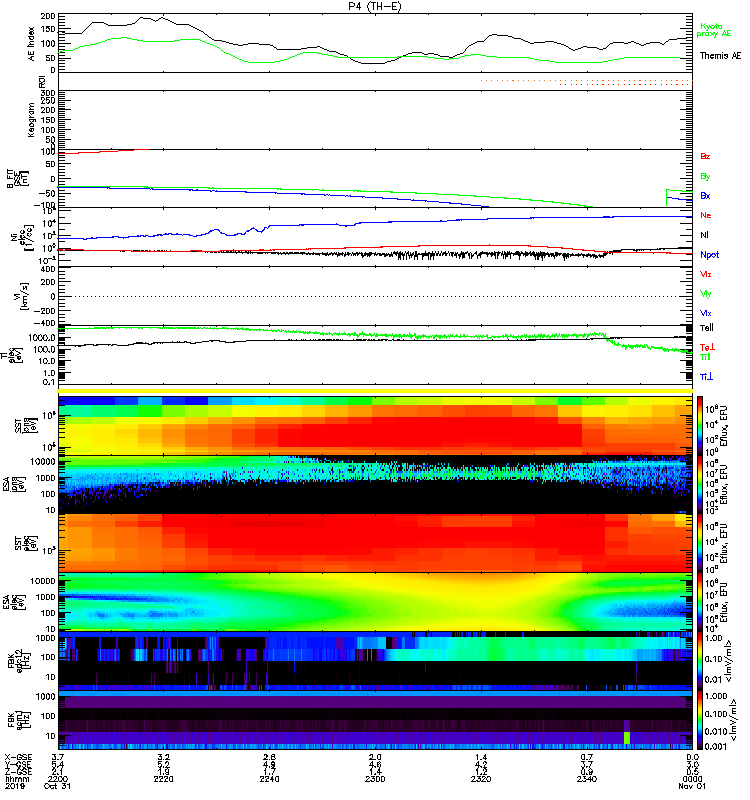750x800 pixels.
Task: Click the hhmm time format label
Action: pos(17,779)
